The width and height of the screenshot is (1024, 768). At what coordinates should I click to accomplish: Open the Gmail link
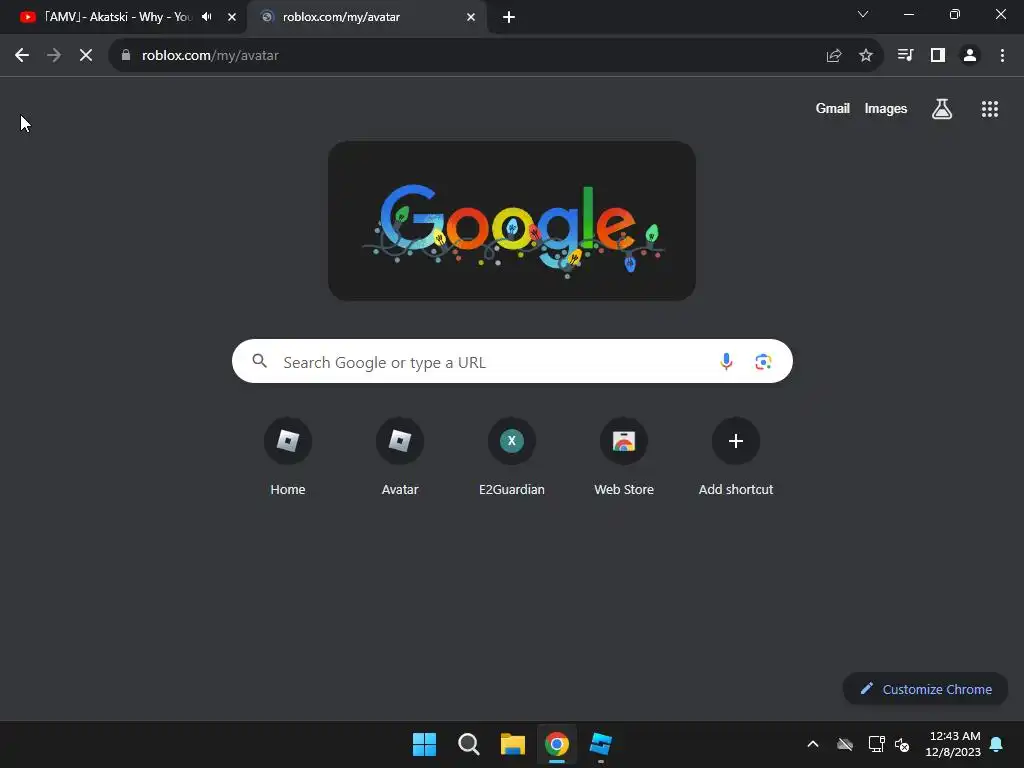click(833, 108)
